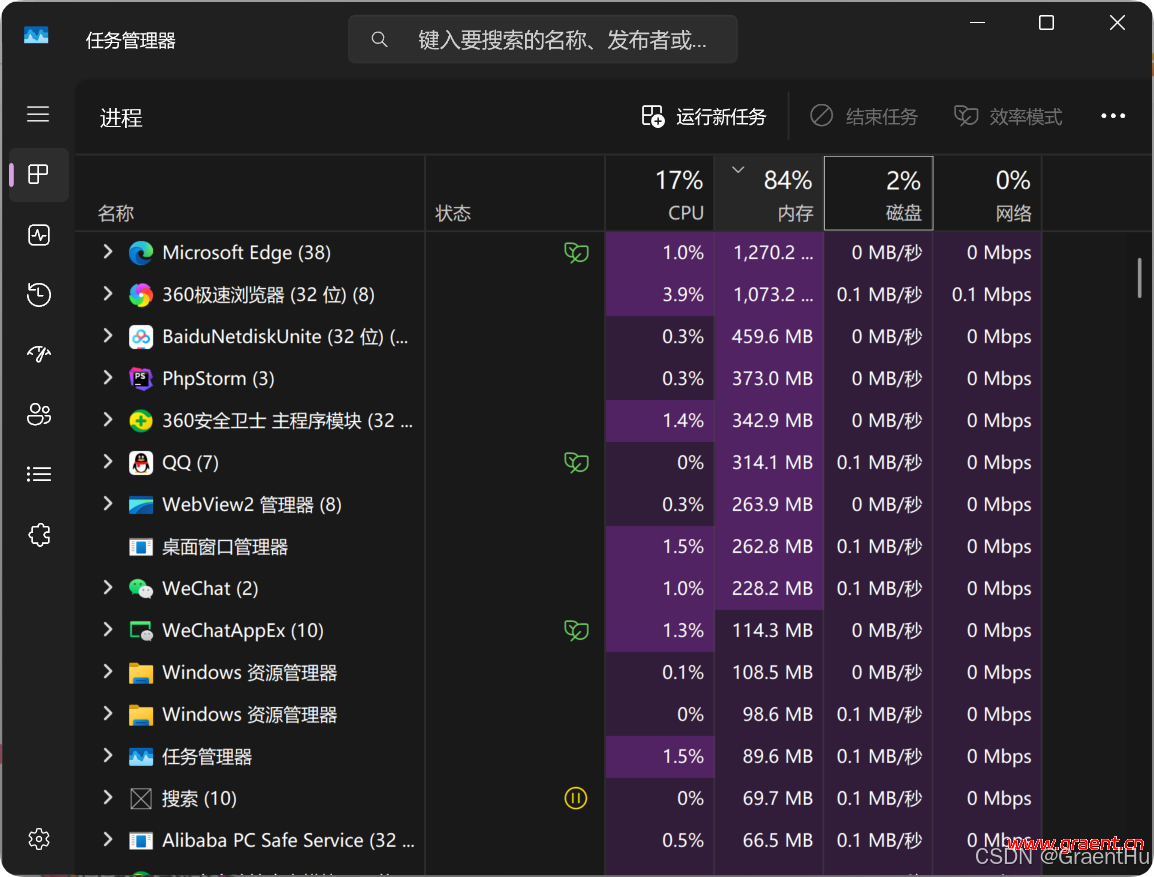This screenshot has width=1154, height=877.
Task: Sort by the 内存 memory column header
Action: pyautogui.click(x=768, y=193)
